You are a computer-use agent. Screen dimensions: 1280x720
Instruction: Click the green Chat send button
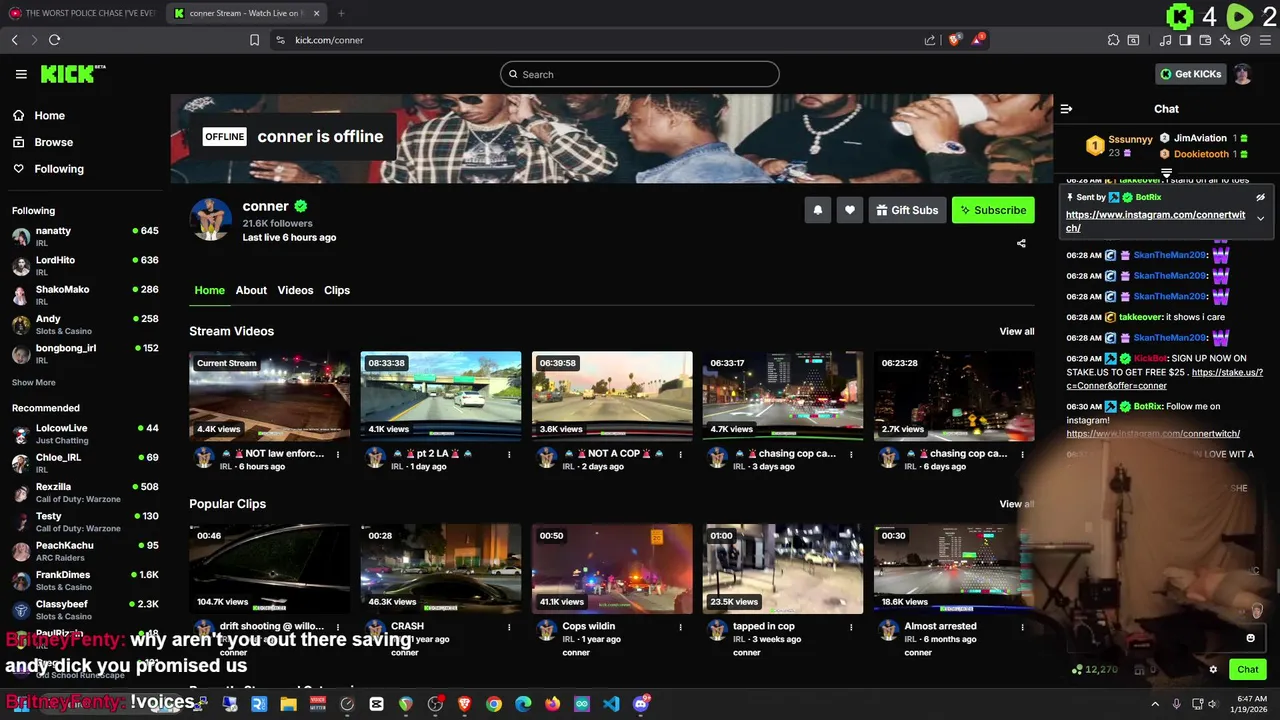coord(1248,670)
